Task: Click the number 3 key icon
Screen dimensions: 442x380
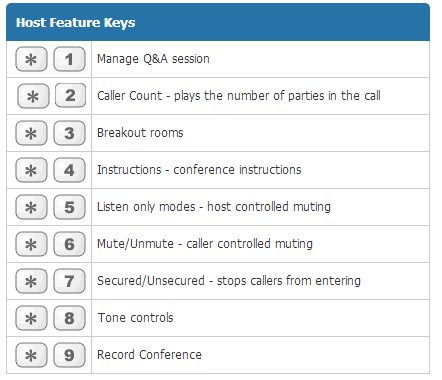Action: point(69,133)
